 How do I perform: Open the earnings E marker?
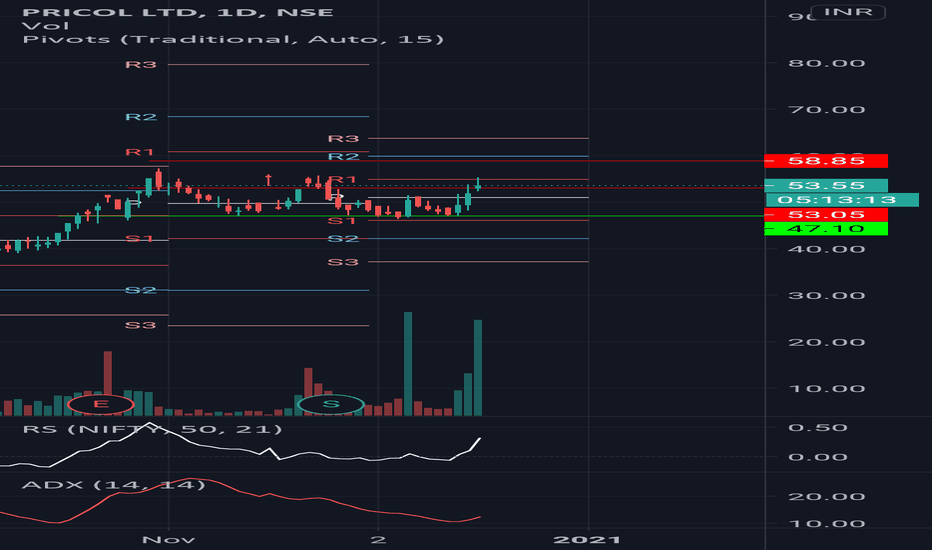[101, 404]
